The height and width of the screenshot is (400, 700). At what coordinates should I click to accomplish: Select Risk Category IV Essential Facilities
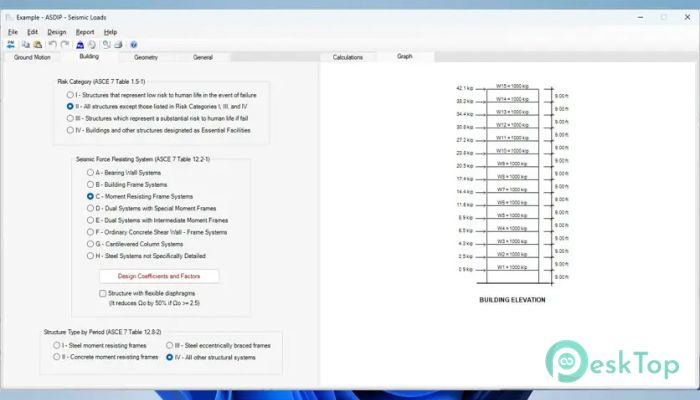(70, 129)
